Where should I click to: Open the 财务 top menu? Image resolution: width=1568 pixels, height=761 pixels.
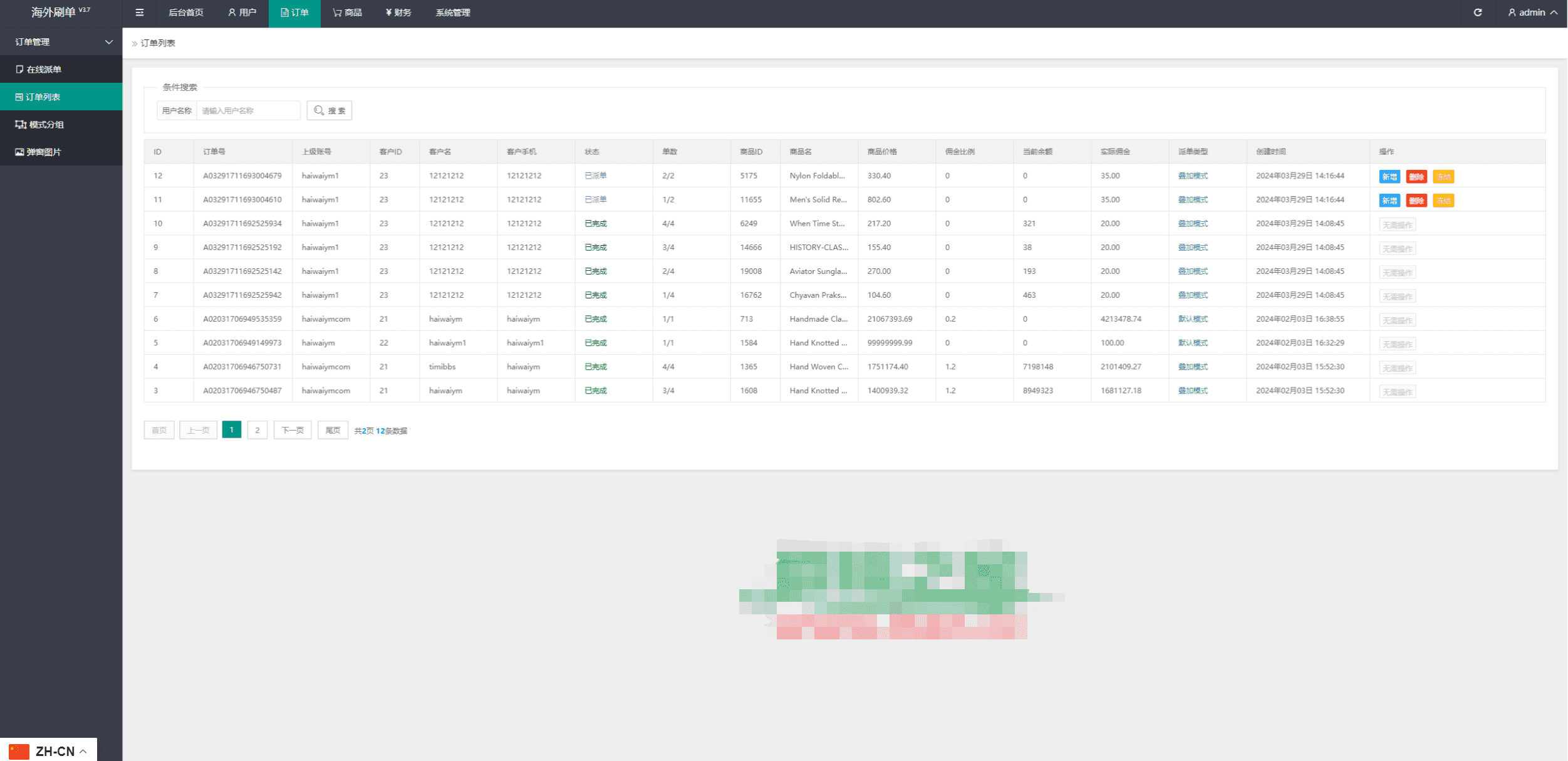[x=398, y=13]
